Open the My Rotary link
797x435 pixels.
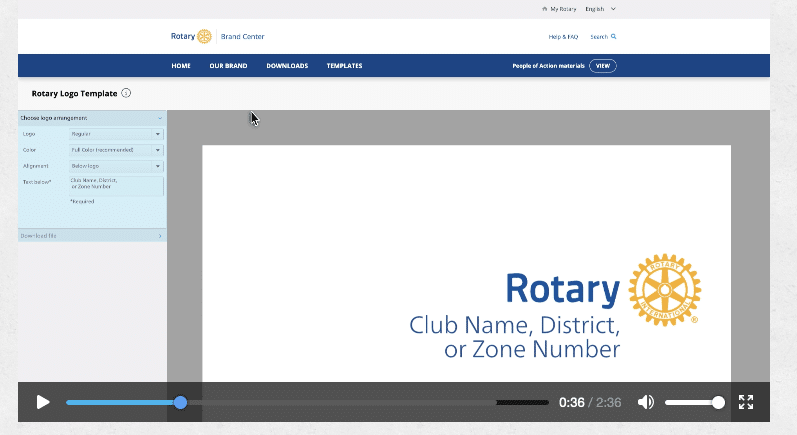[559, 9]
